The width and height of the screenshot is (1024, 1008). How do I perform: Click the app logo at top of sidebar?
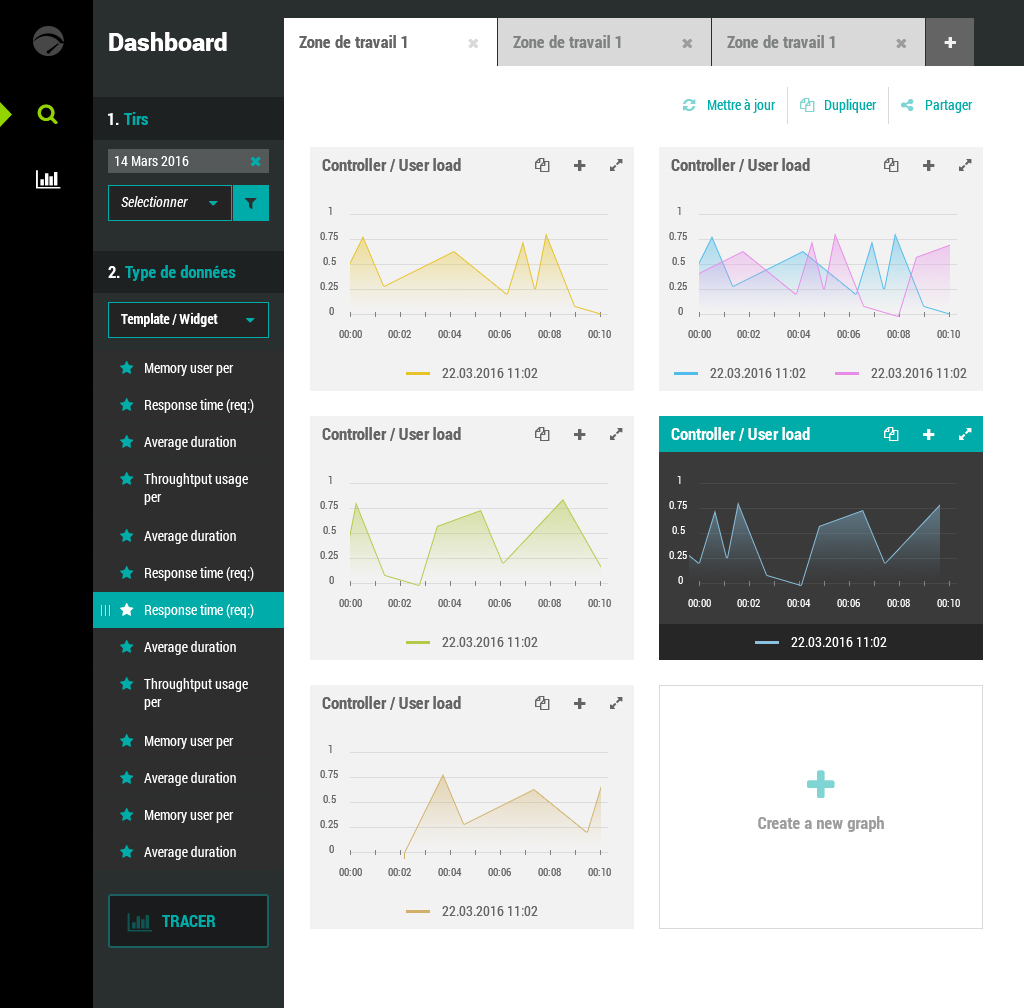(47, 42)
